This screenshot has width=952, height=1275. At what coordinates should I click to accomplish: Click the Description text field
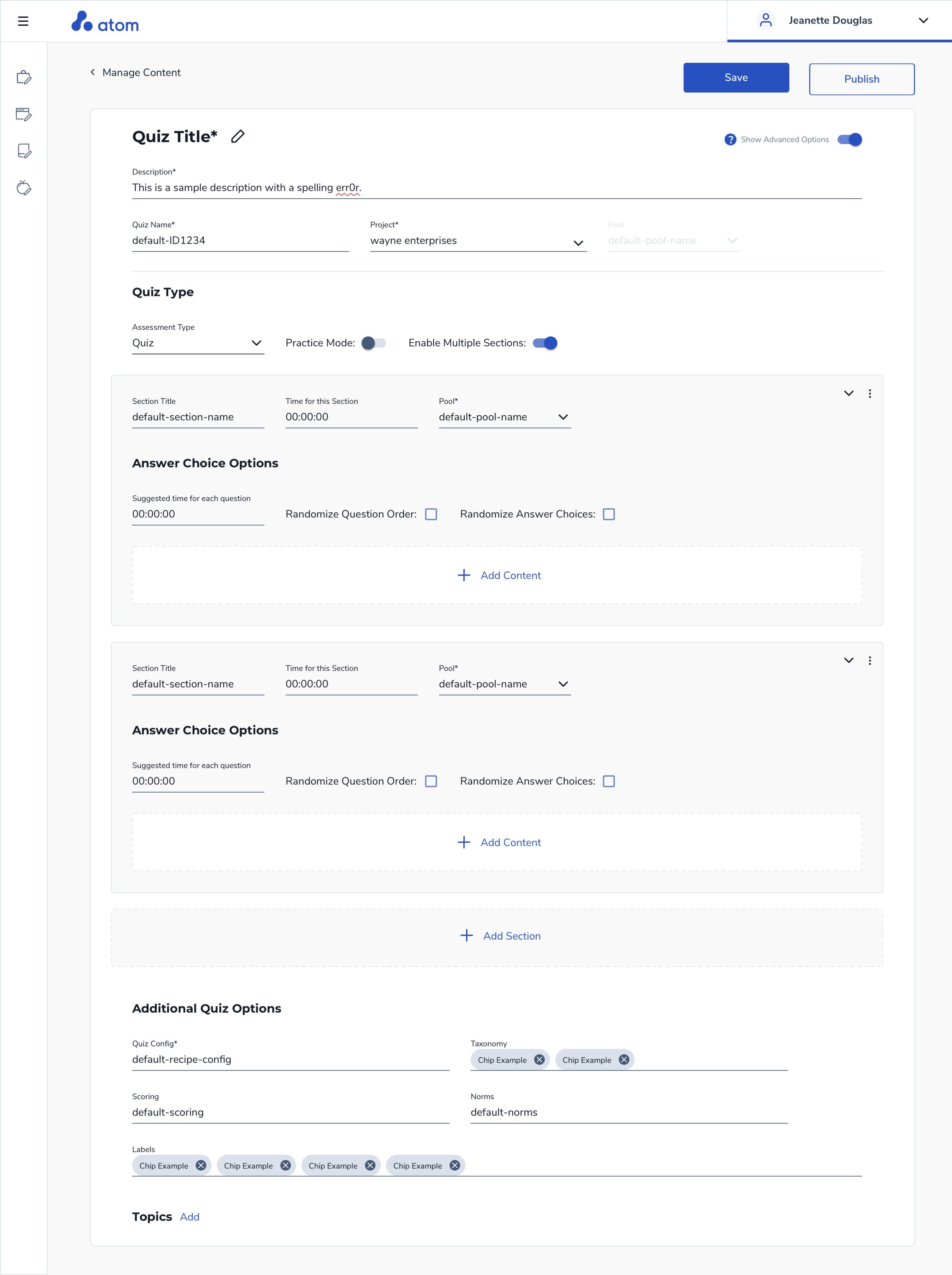[x=497, y=188]
